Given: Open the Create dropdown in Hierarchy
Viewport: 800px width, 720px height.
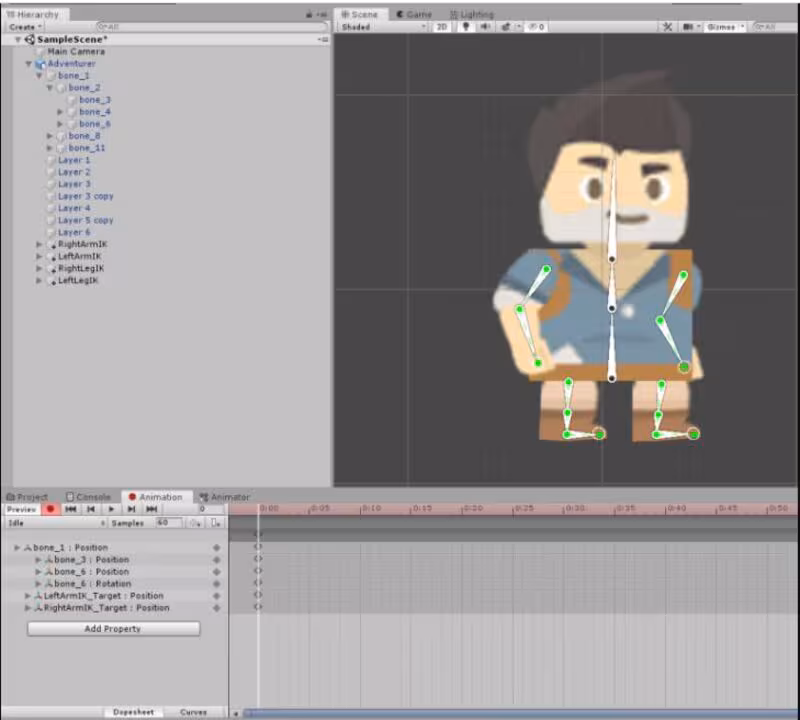Looking at the screenshot, I should (x=25, y=27).
